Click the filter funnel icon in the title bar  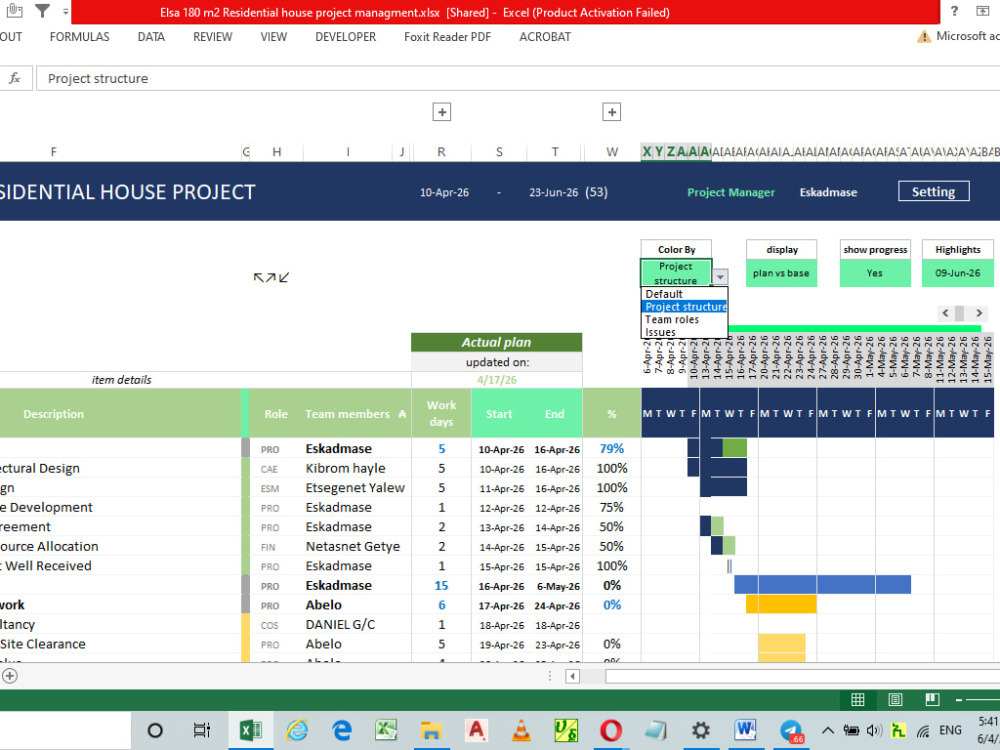click(x=42, y=11)
